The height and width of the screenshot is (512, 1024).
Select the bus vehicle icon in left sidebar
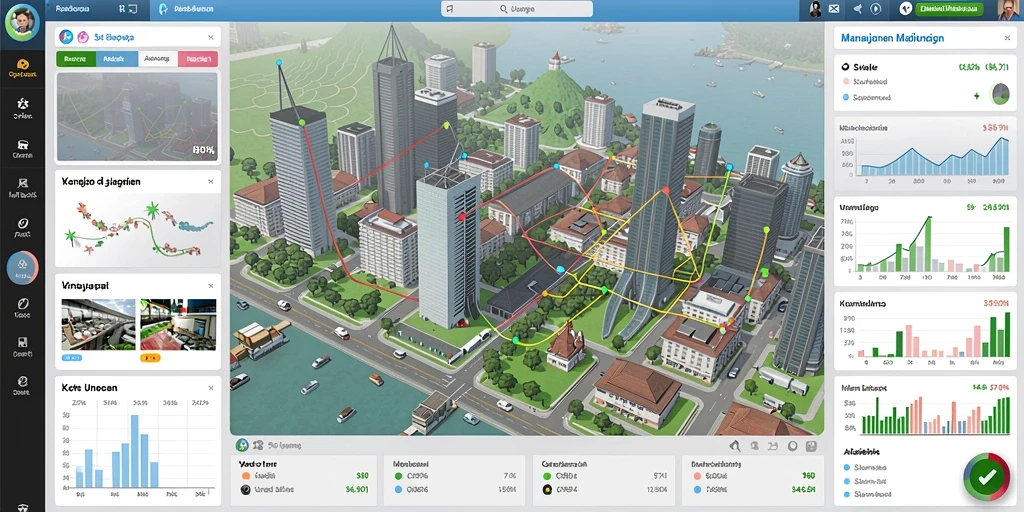pyautogui.click(x=23, y=144)
